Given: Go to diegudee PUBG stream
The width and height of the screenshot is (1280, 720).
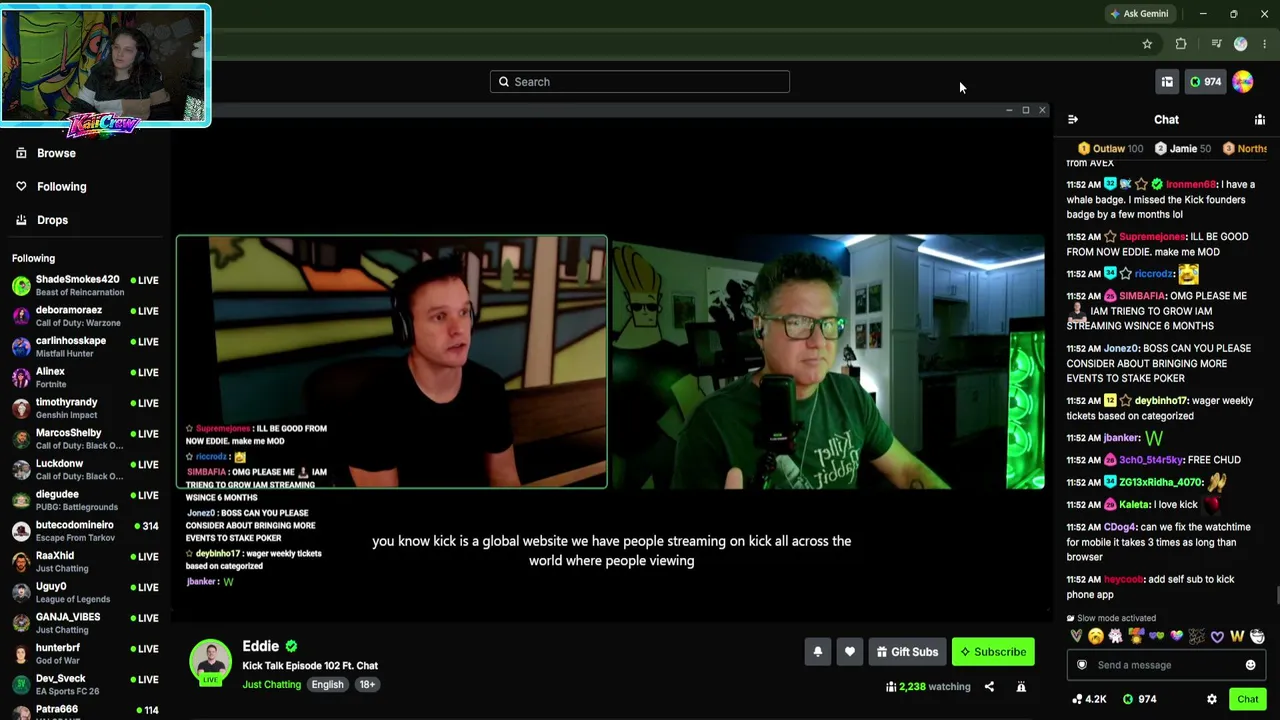Looking at the screenshot, I should click(x=85, y=501).
